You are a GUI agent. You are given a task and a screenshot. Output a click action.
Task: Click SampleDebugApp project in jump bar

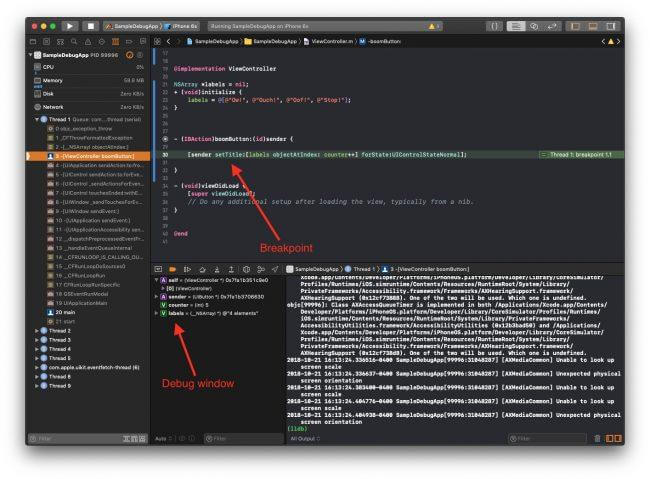pos(213,41)
